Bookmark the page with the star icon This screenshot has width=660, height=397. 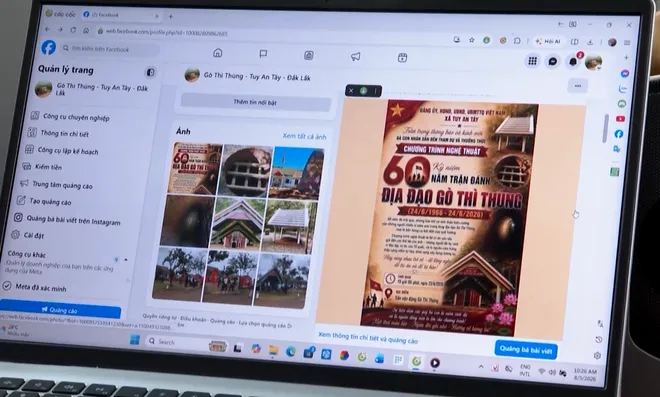point(472,40)
